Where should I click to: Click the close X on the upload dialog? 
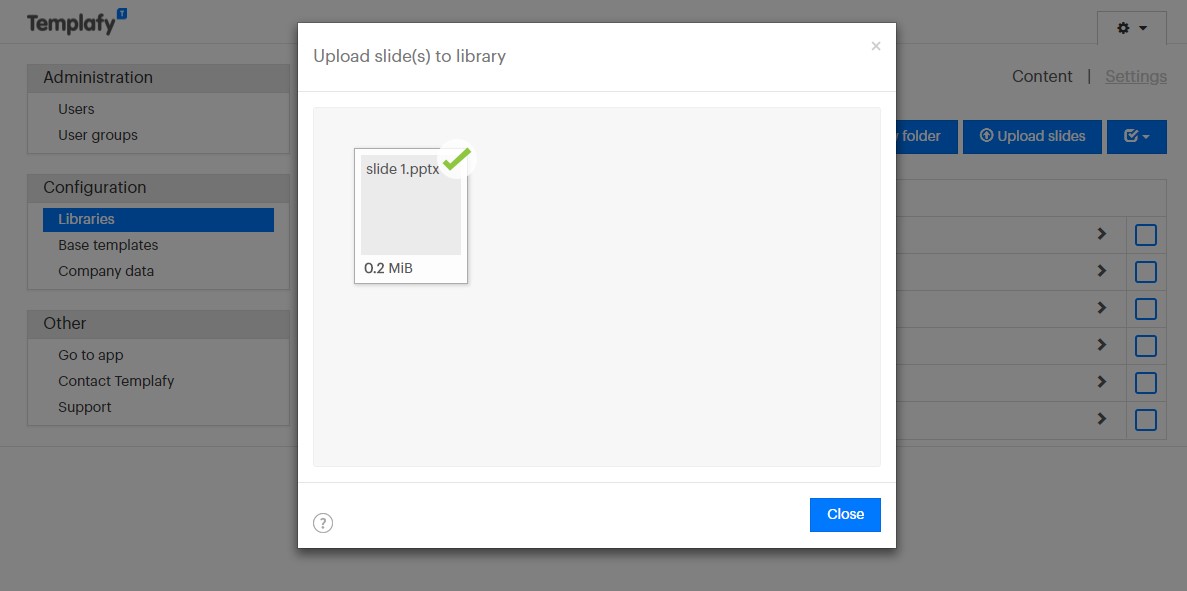[x=876, y=46]
